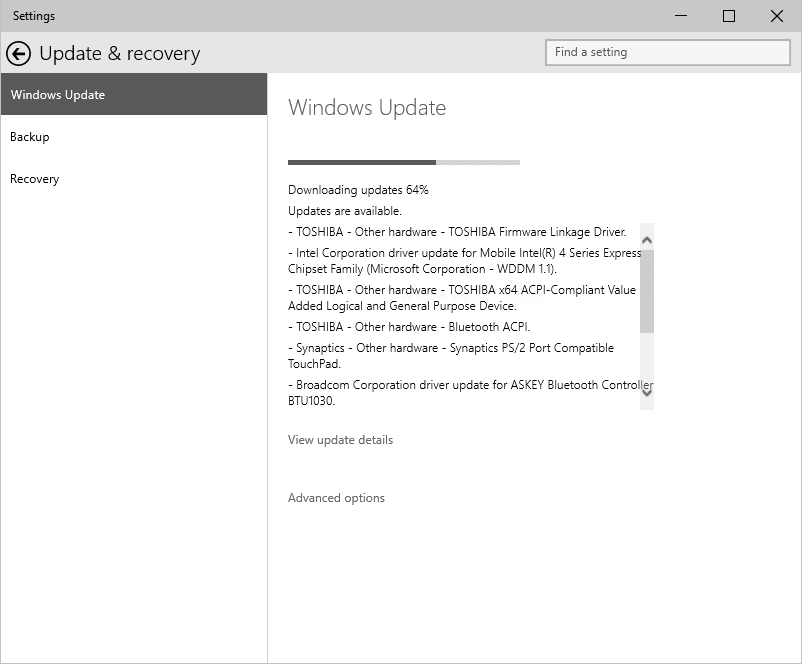Click the update list scroll up arrow
The width and height of the screenshot is (802, 664).
coord(647,240)
